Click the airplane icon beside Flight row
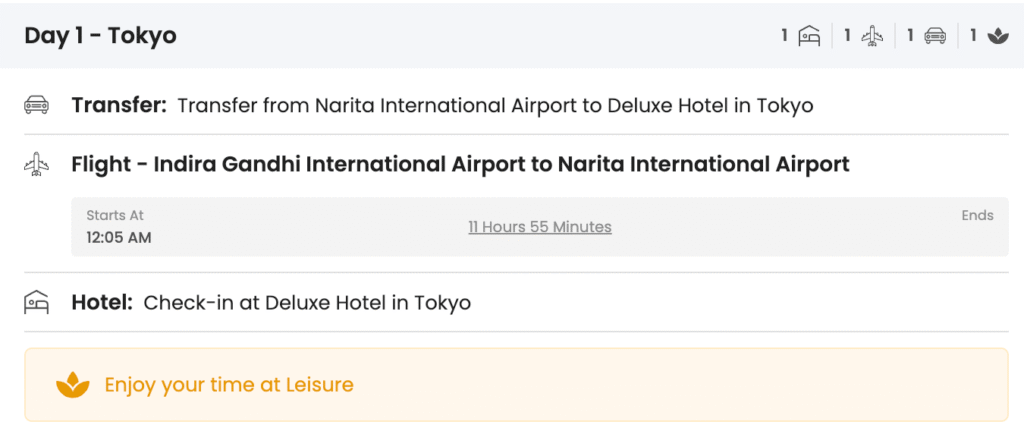This screenshot has width=1024, height=431. point(37,164)
